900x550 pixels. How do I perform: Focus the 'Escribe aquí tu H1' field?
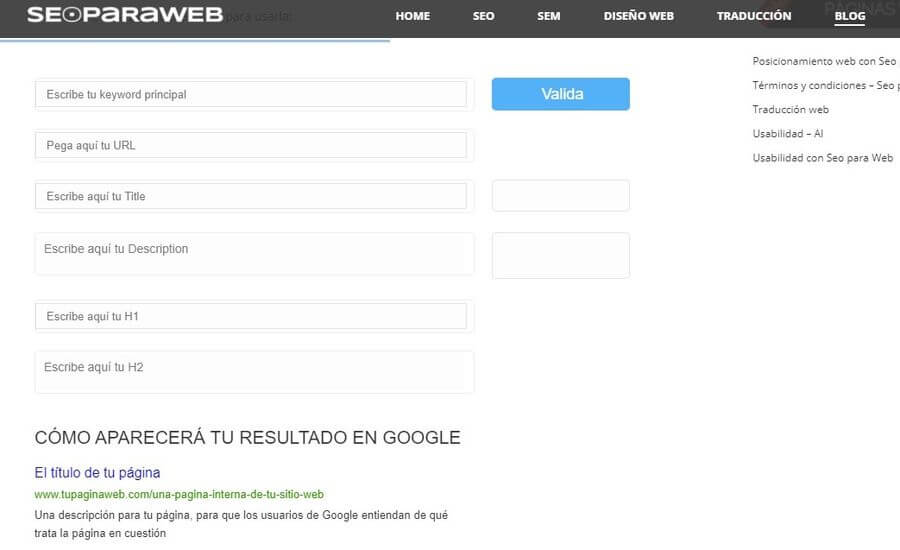(251, 316)
